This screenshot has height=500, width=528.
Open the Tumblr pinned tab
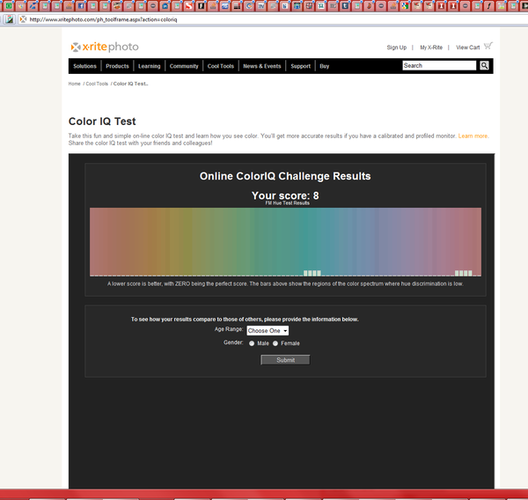coord(345,6)
